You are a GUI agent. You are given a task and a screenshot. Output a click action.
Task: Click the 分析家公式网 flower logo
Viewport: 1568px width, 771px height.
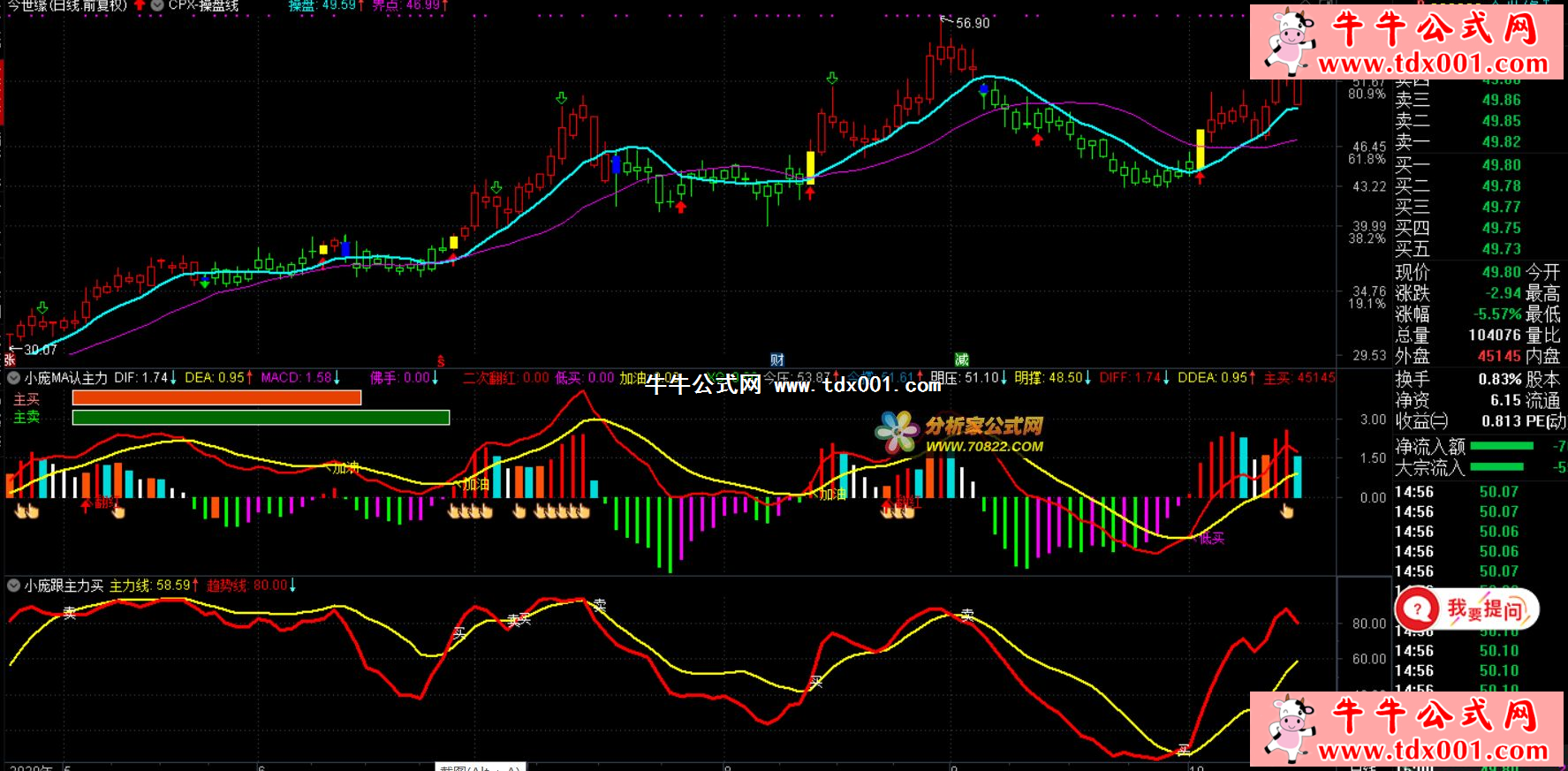(x=898, y=432)
